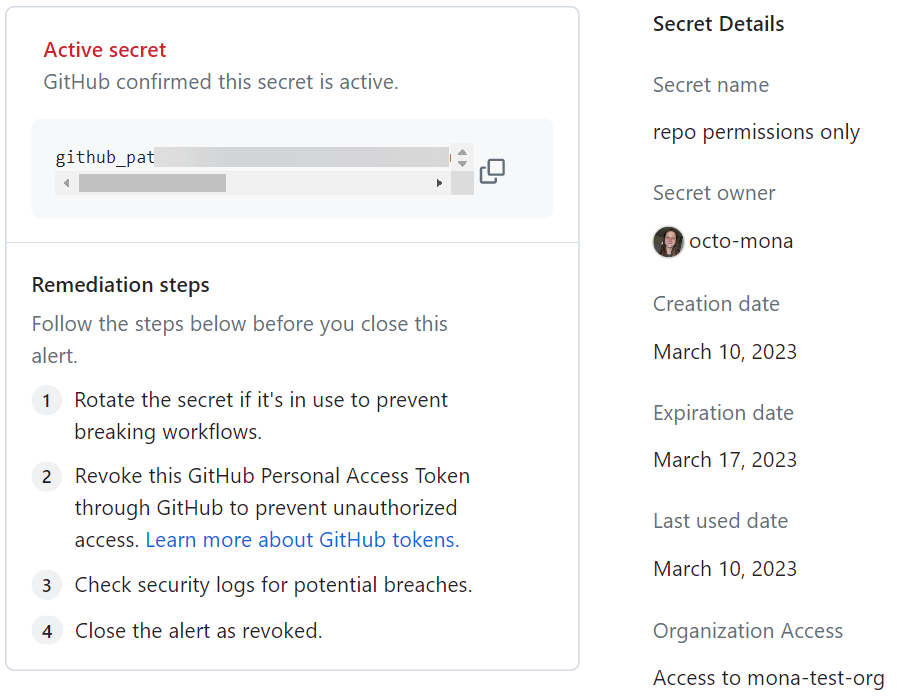Image resolution: width=899 pixels, height=697 pixels.
Task: Click the stepper up arrow on the secret field
Action: pyautogui.click(x=461, y=150)
